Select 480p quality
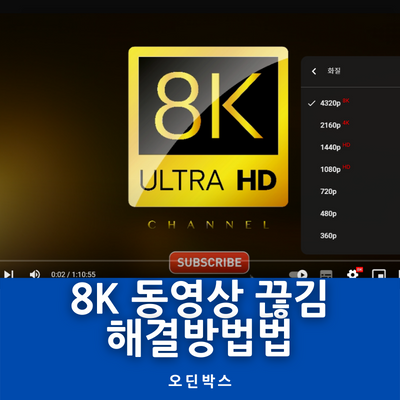The image size is (400, 400). 350,213
